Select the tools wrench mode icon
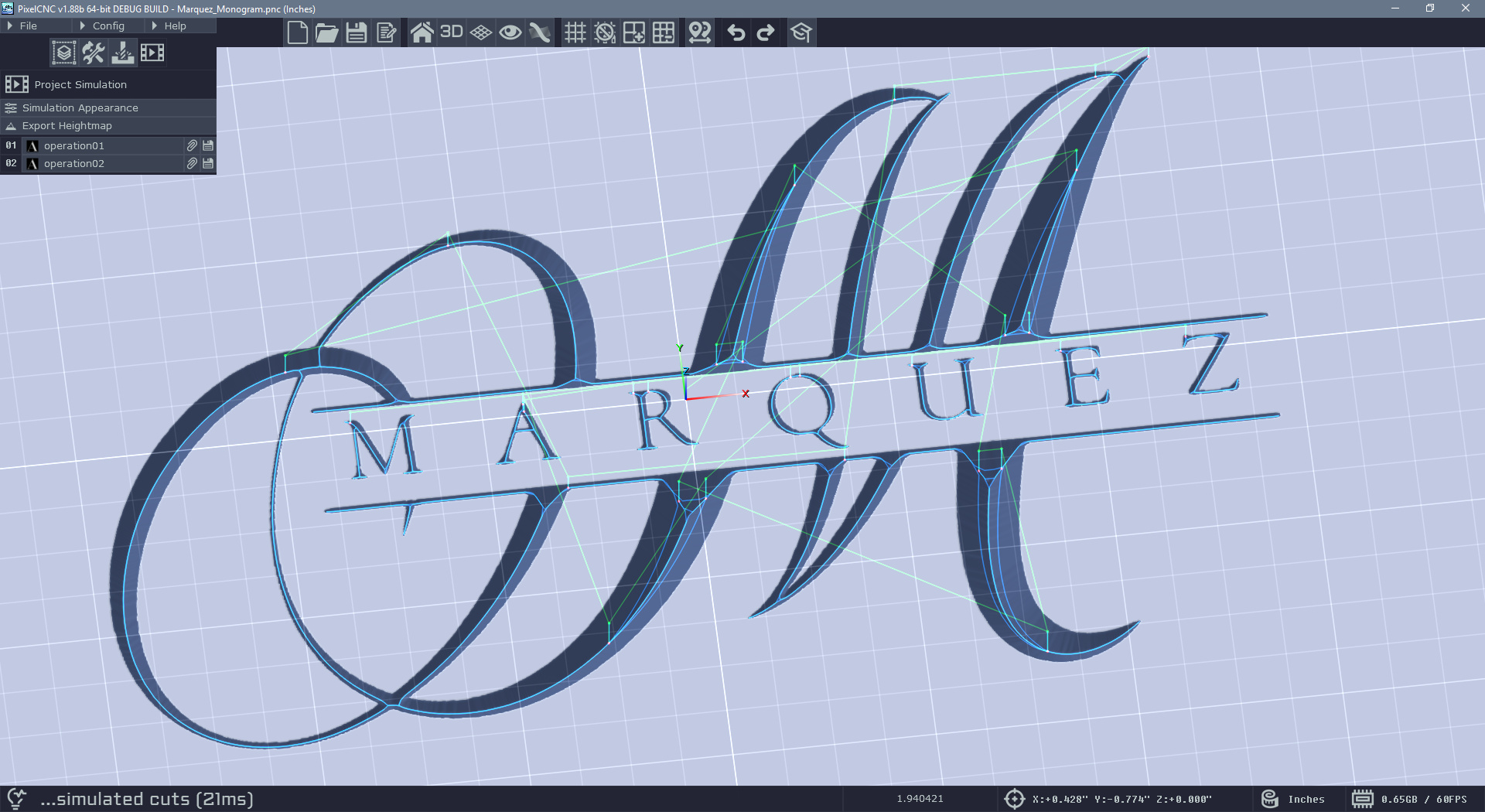1485x812 pixels. point(94,53)
